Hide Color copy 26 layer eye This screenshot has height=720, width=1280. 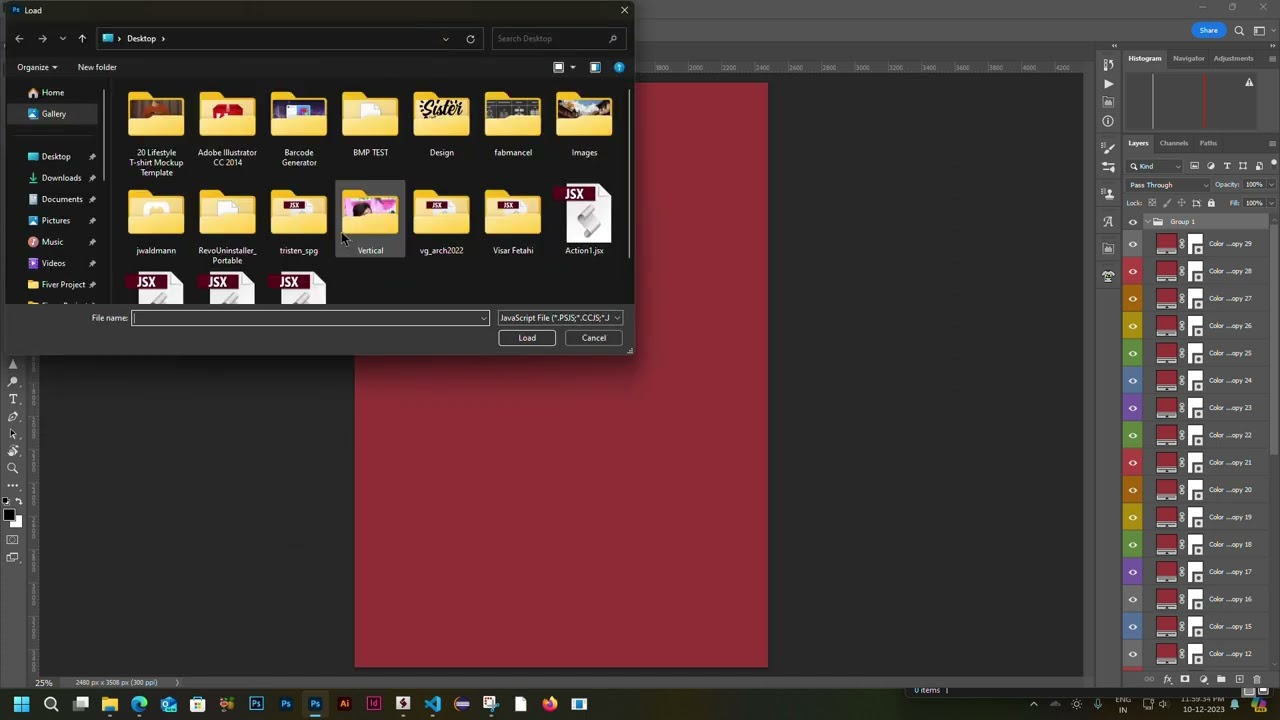coord(1133,326)
